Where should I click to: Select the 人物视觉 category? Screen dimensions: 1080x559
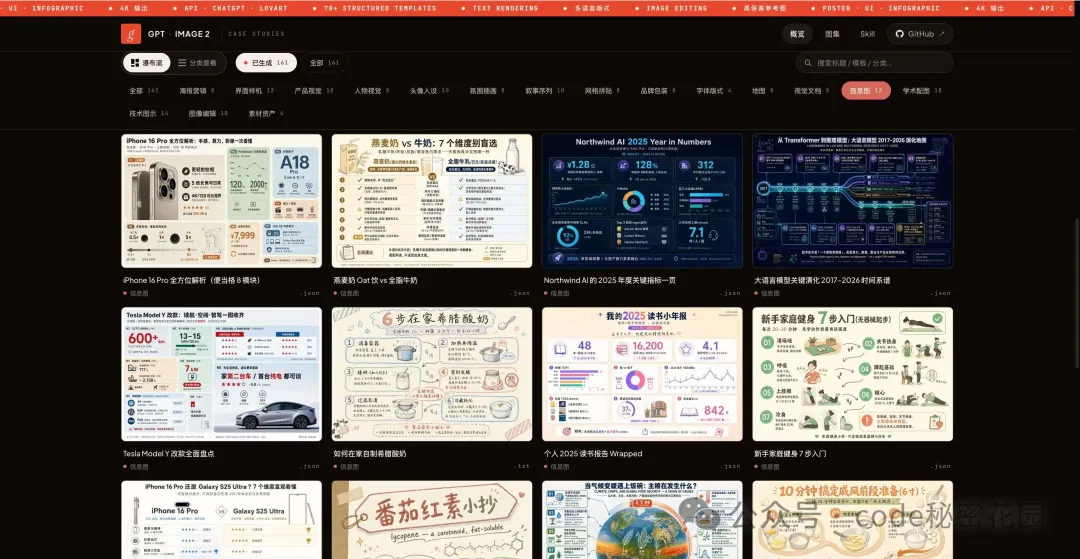(x=372, y=90)
